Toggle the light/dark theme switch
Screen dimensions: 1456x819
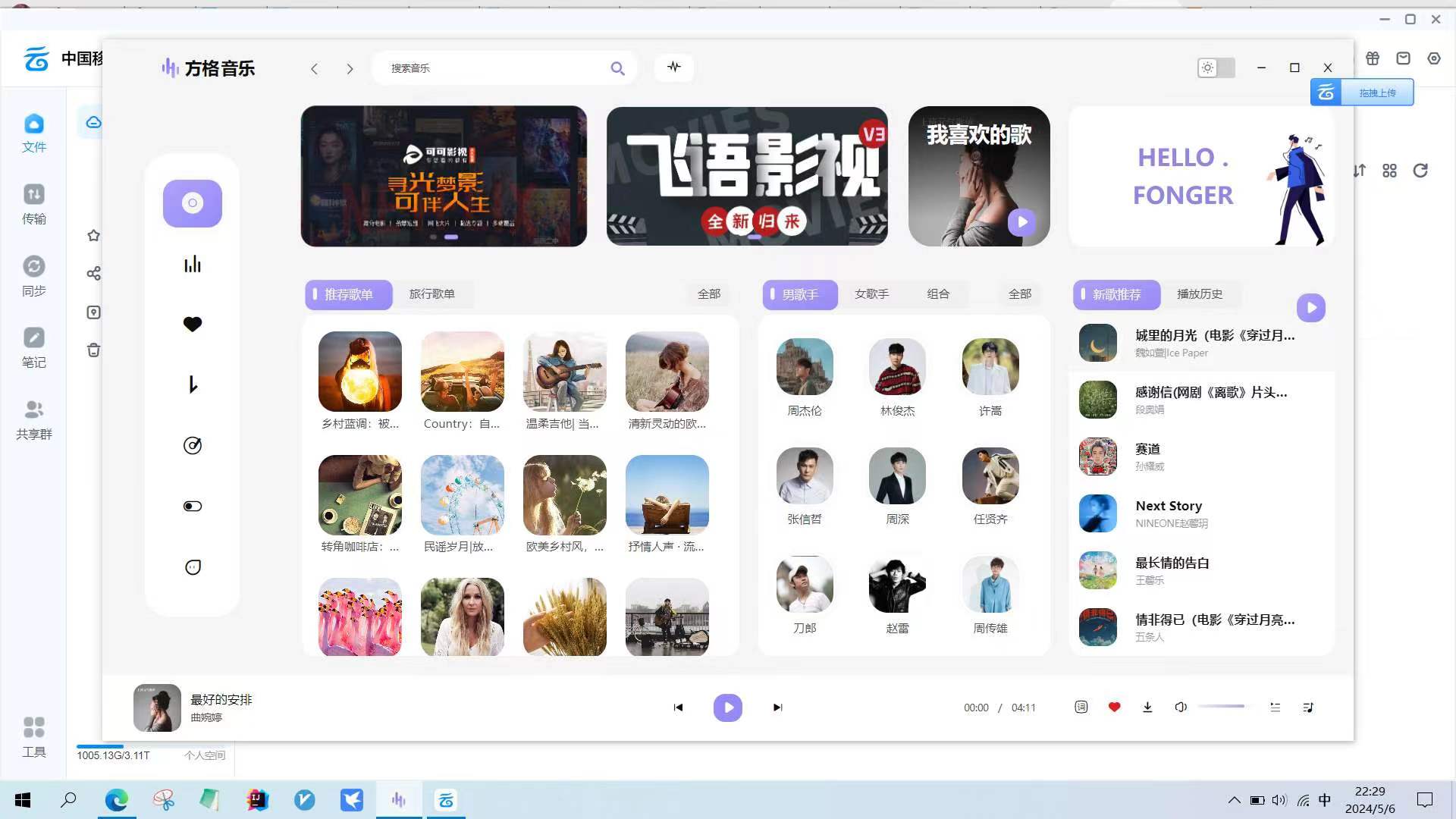1216,67
